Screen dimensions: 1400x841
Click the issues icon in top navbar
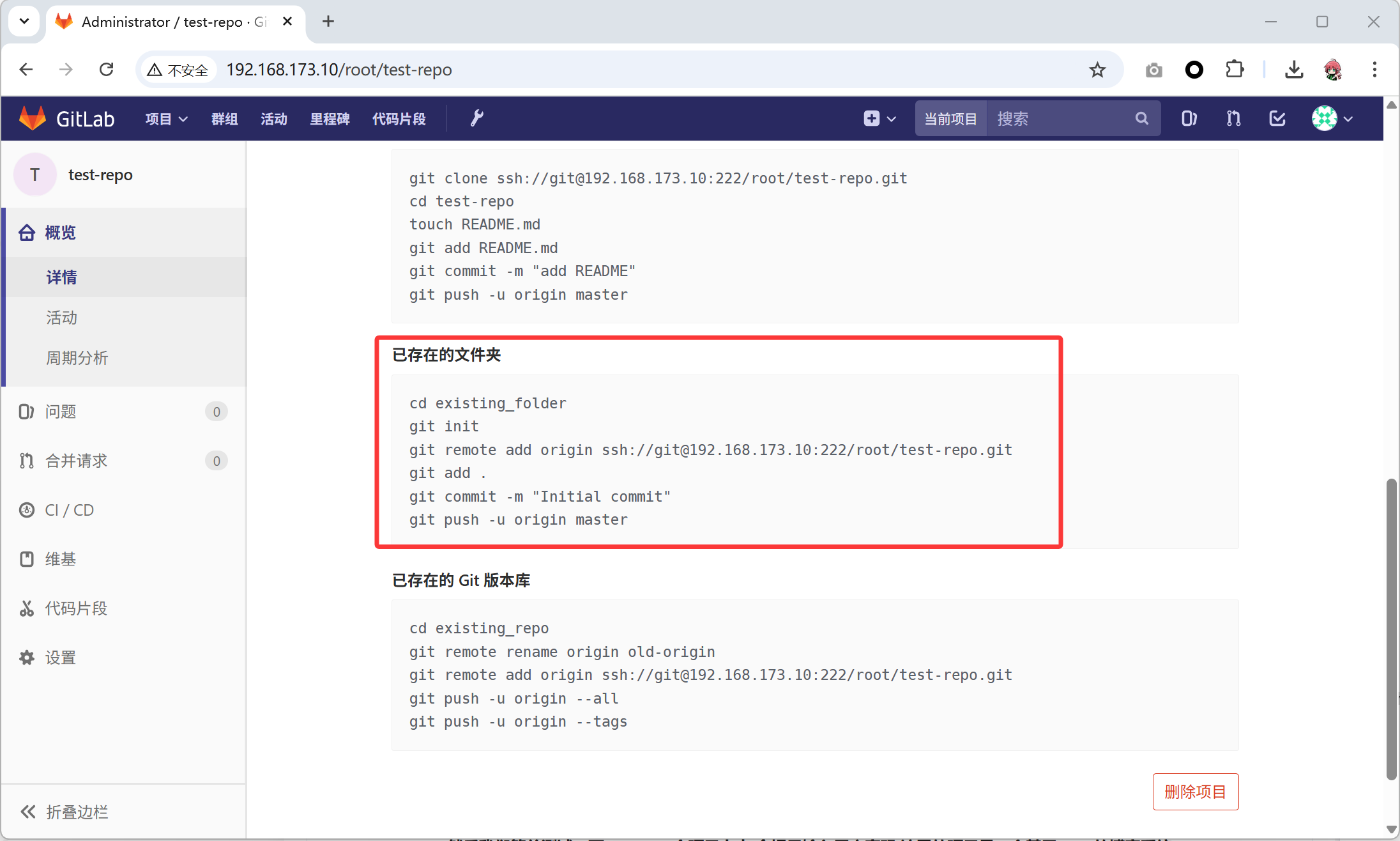1189,119
